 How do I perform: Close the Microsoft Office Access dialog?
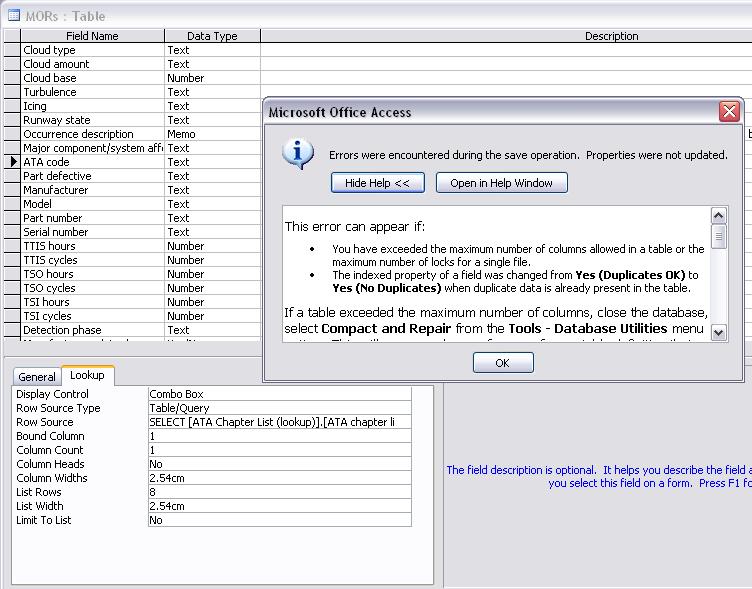[729, 112]
